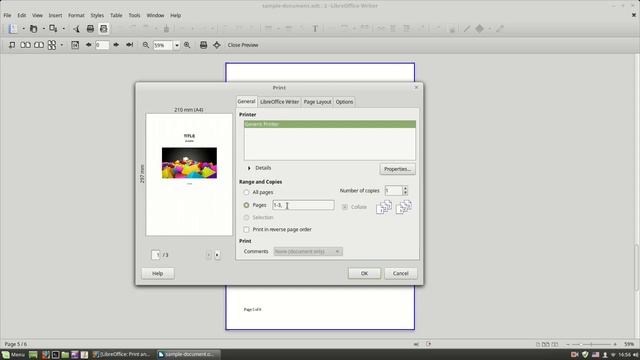Toggle the Print Preview toolbar icon
Screen dimensions: 640x360
click(104, 29)
